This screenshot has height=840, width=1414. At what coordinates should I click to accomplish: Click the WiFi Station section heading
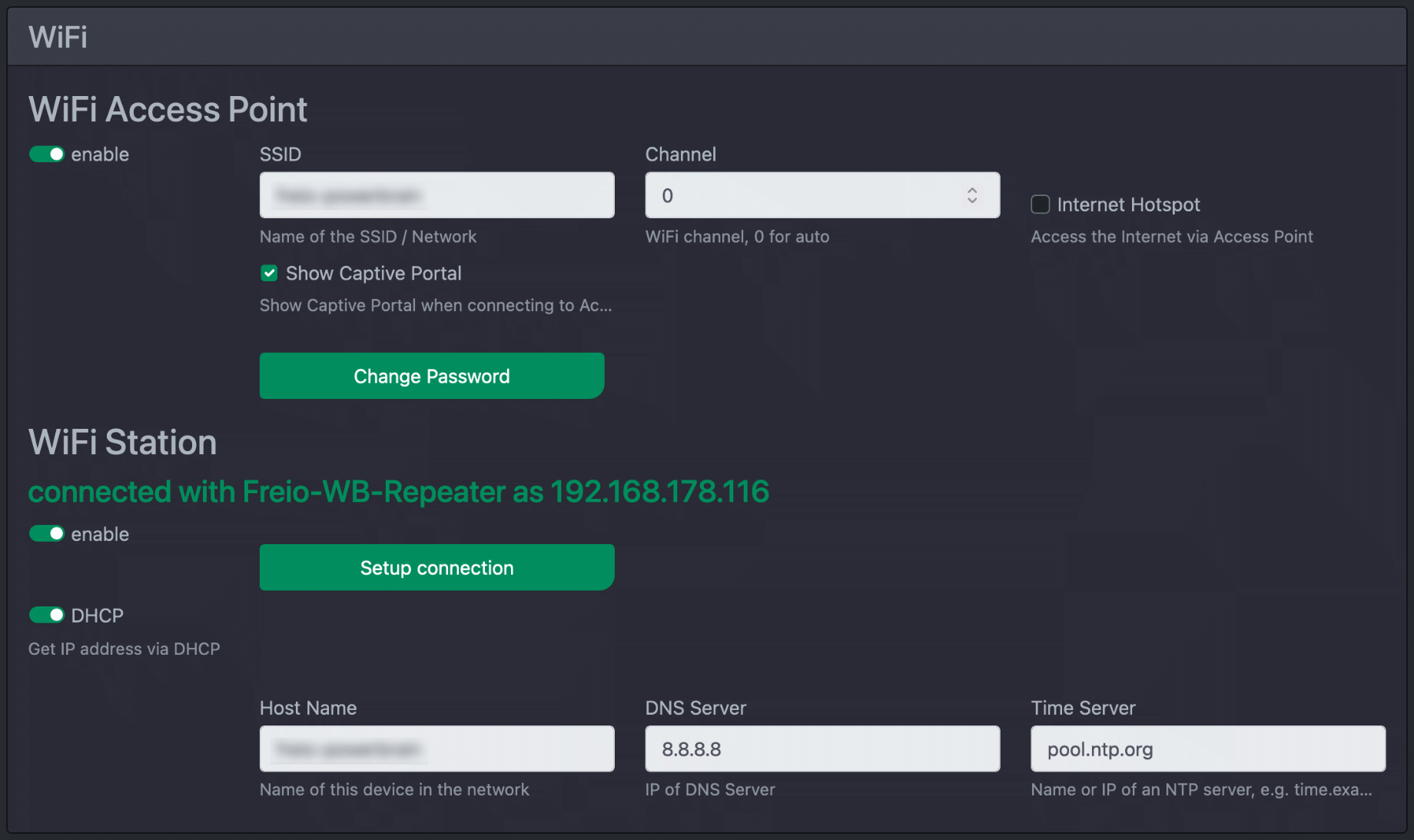(x=121, y=442)
